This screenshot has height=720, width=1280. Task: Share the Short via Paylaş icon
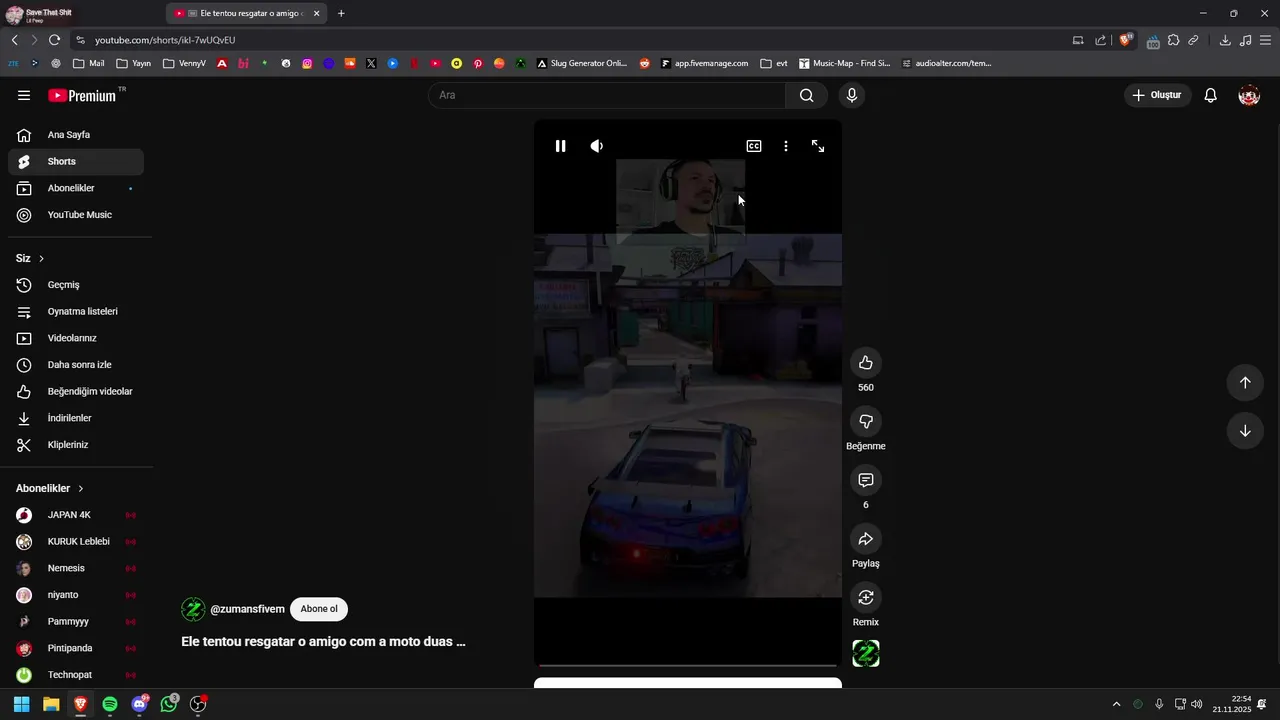866,539
